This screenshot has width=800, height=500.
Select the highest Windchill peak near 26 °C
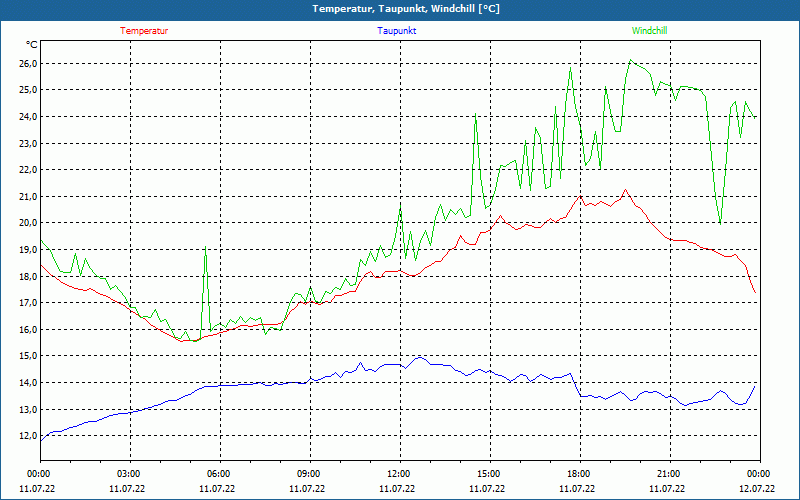(630, 61)
